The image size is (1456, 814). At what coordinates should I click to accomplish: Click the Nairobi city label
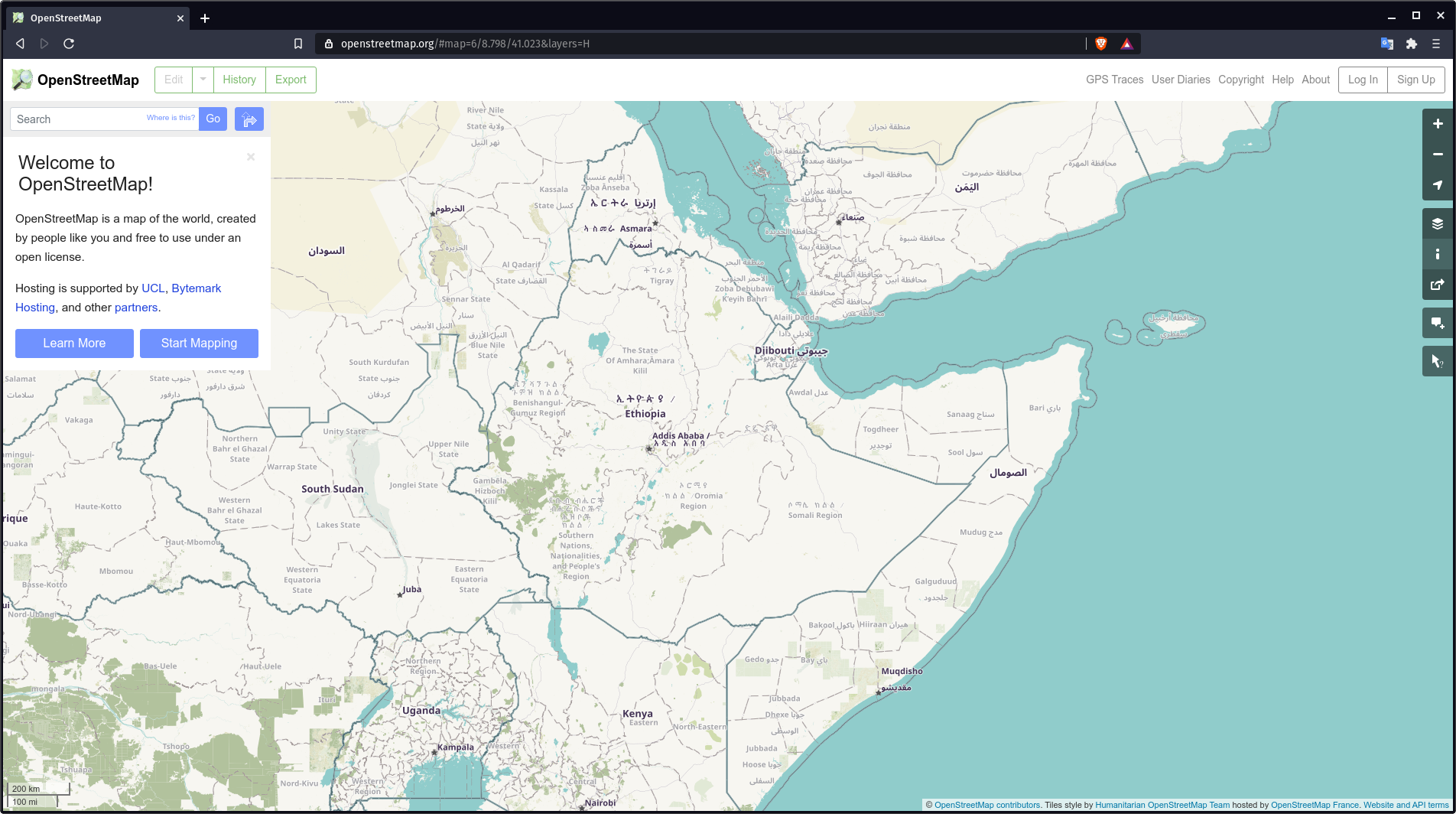(600, 803)
